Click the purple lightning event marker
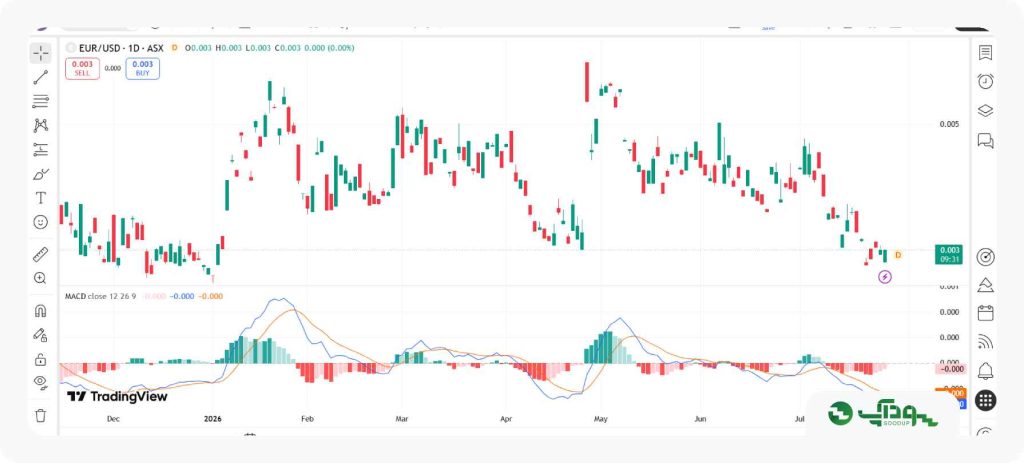The height and width of the screenshot is (463, 1024). [x=885, y=277]
